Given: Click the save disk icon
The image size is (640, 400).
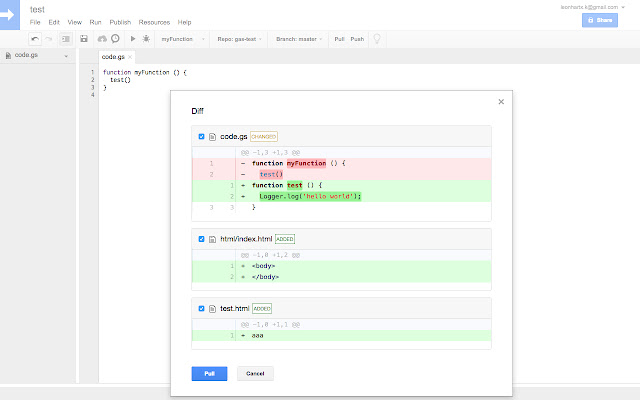Looking at the screenshot, I should [x=84, y=39].
